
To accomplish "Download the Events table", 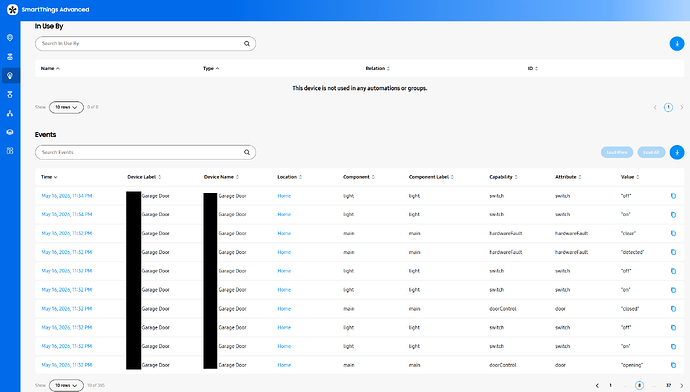I will pyautogui.click(x=677, y=152).
